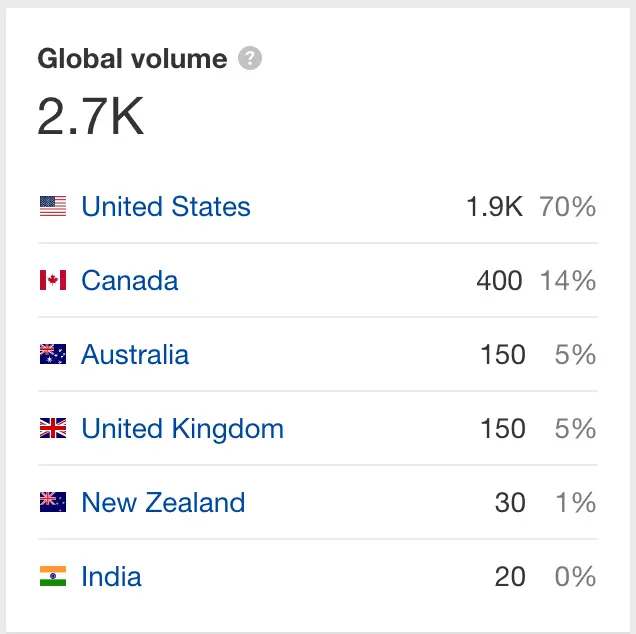
Task: Click the 70% share for United States
Action: (x=568, y=207)
